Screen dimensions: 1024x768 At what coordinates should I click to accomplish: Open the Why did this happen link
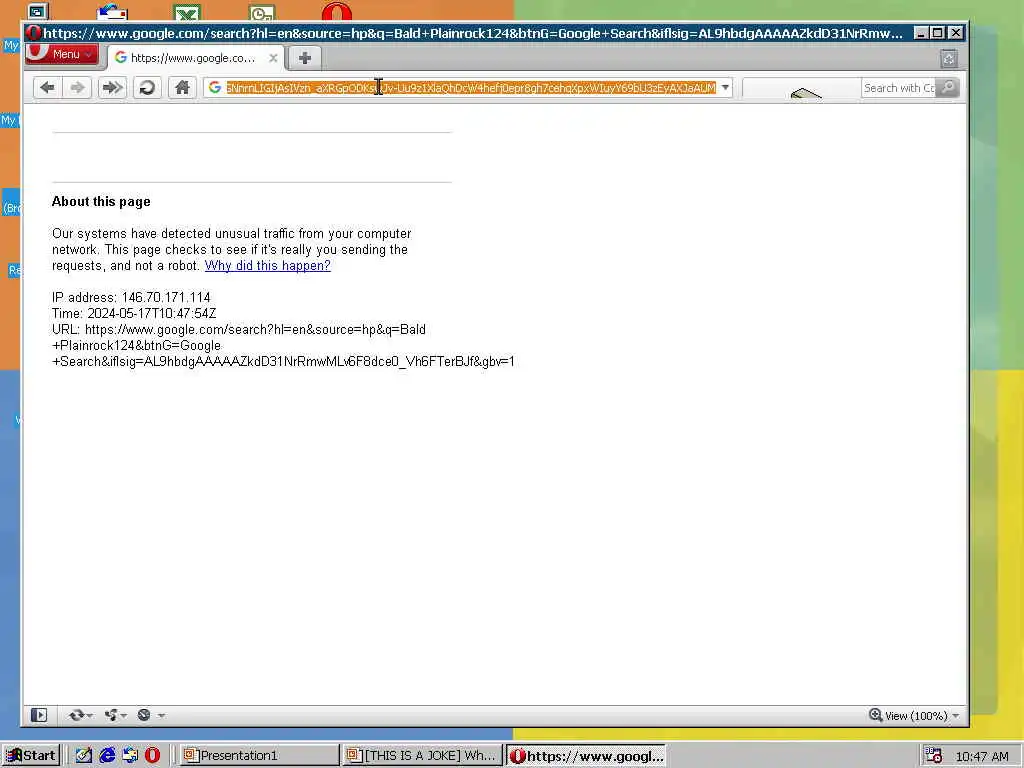pyautogui.click(x=268, y=266)
